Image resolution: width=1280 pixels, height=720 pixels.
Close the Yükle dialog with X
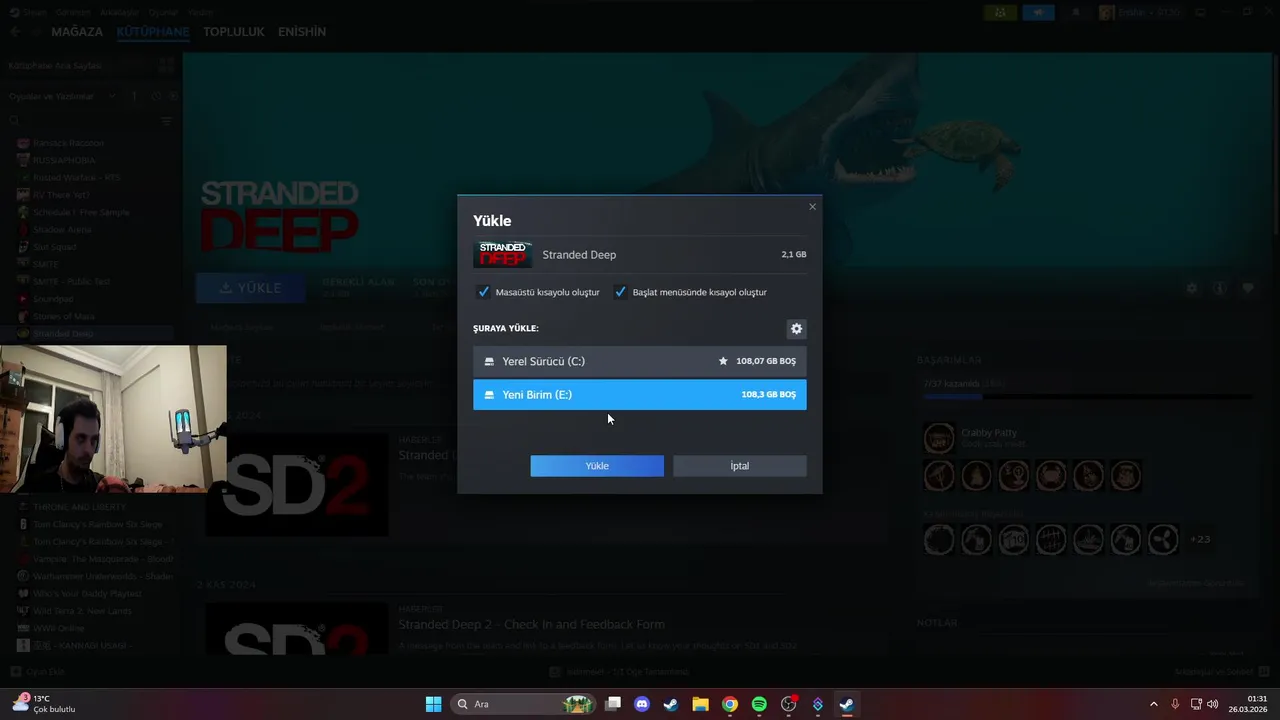(812, 207)
